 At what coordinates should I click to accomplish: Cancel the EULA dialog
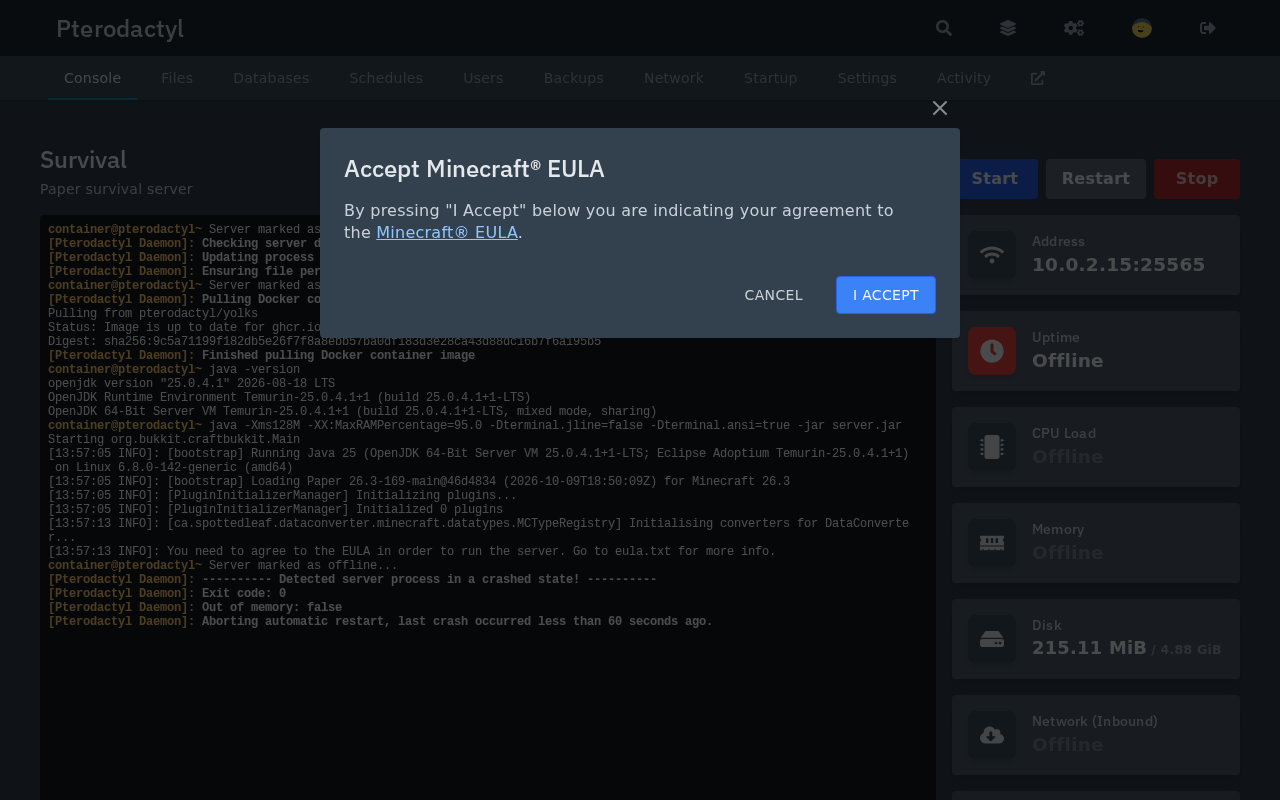(774, 295)
